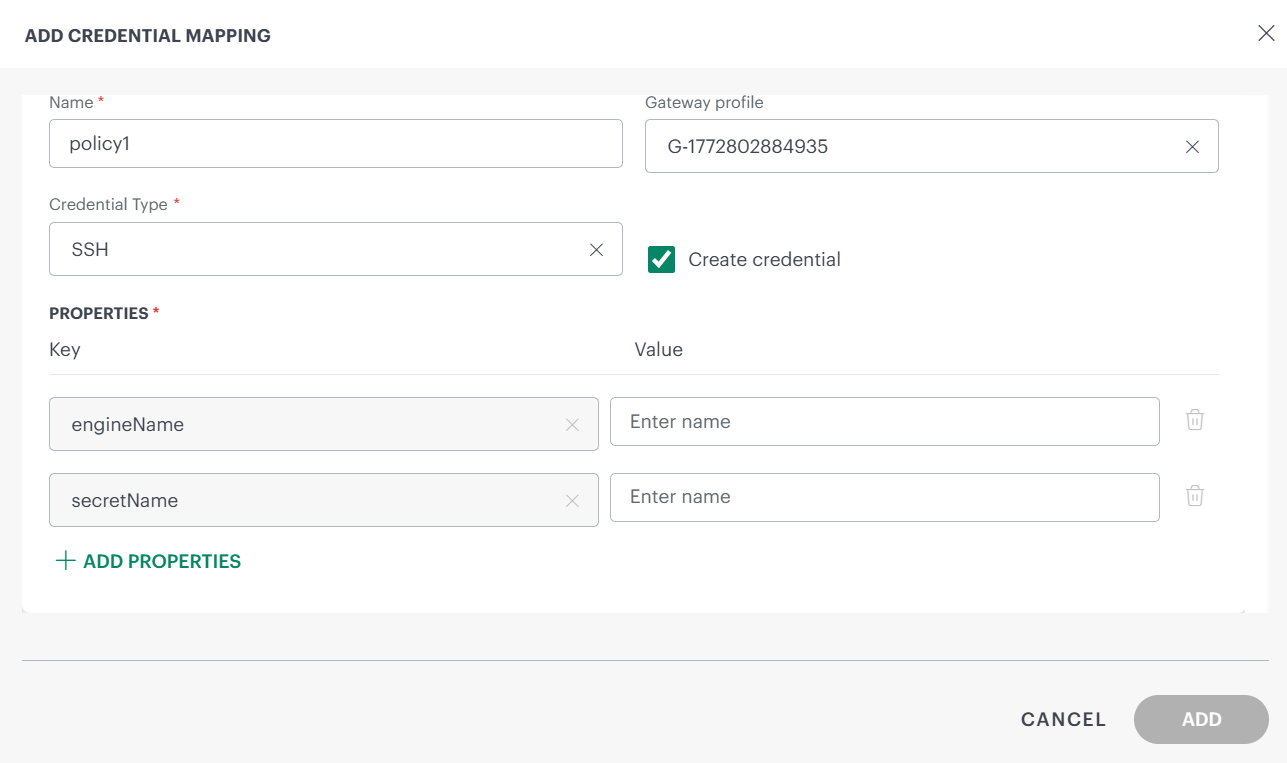Clear the Gateway profile selection

1192,146
